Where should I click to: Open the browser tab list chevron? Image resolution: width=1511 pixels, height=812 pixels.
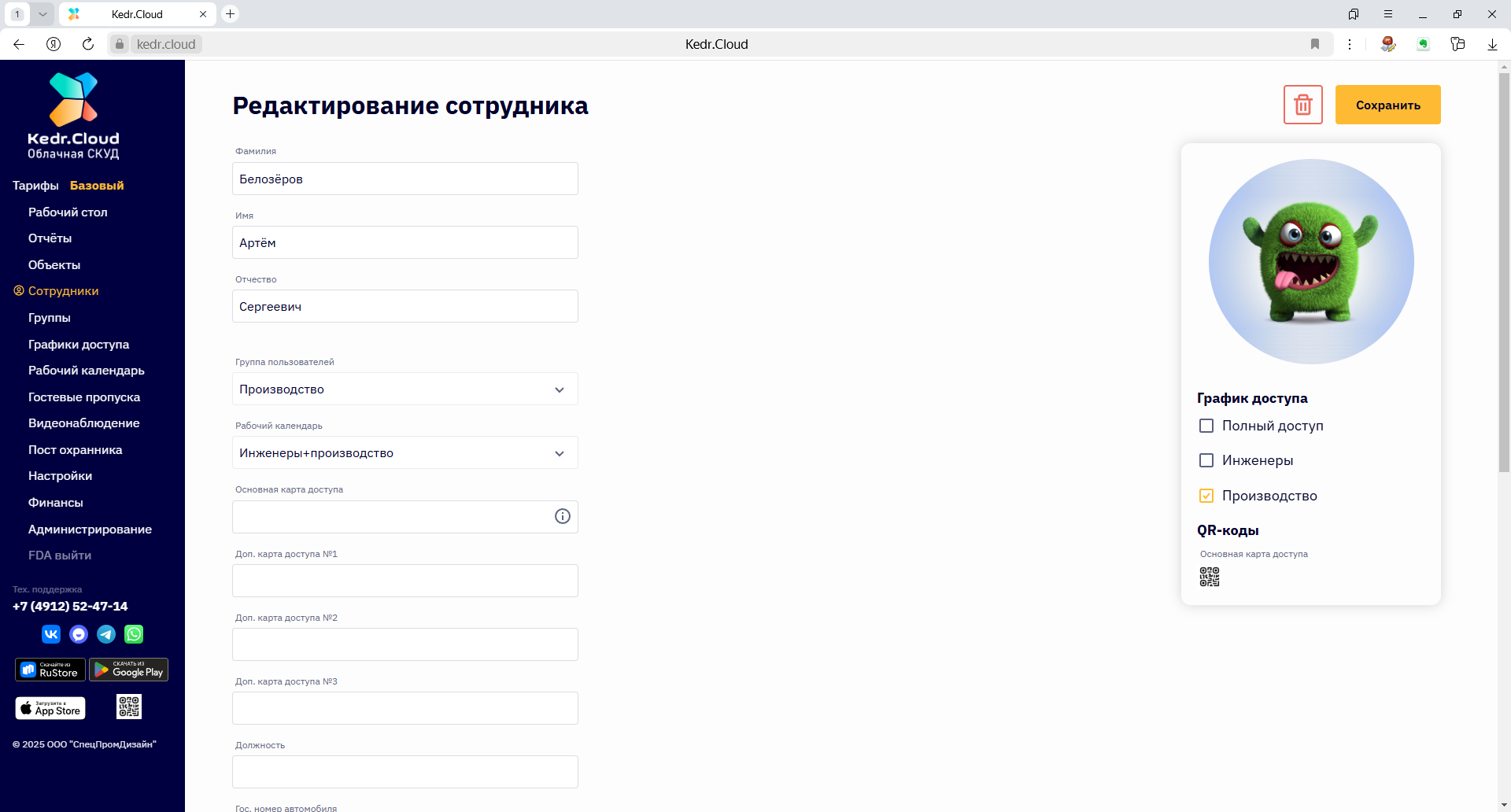pyautogui.click(x=42, y=14)
